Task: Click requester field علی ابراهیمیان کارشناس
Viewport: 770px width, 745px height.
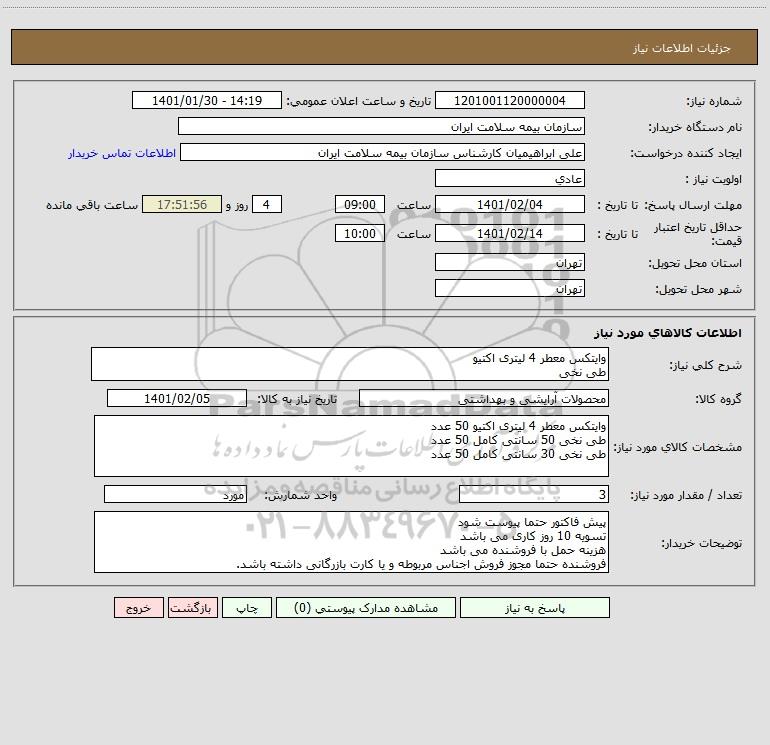Action: (x=382, y=152)
